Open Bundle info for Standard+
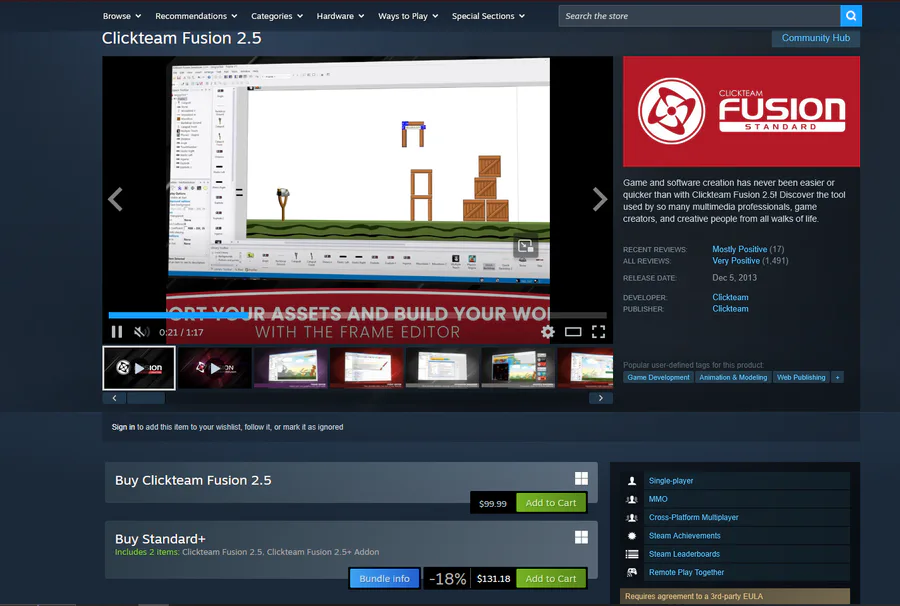The width and height of the screenshot is (900, 606). tap(385, 578)
